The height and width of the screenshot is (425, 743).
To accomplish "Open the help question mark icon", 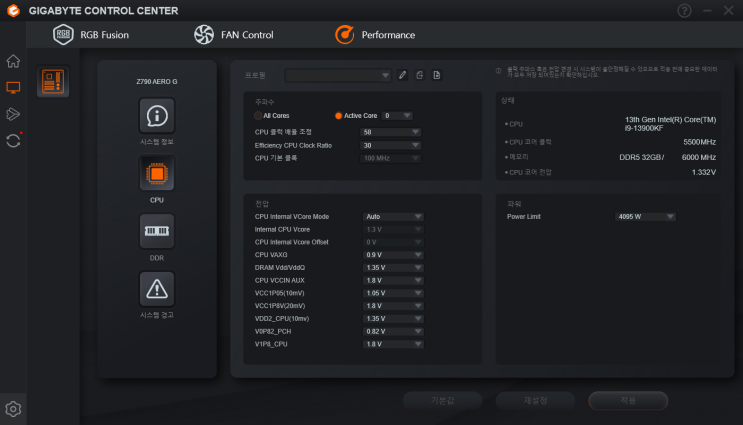I will pos(684,10).
